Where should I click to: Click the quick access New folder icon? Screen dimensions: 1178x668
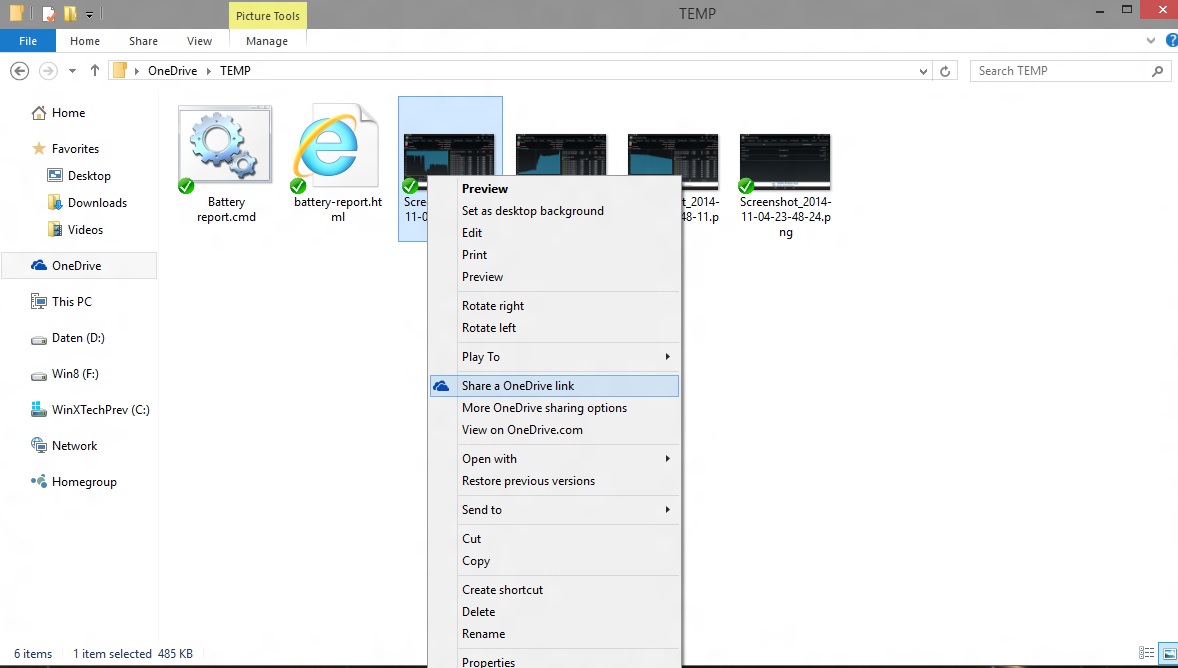(70, 14)
